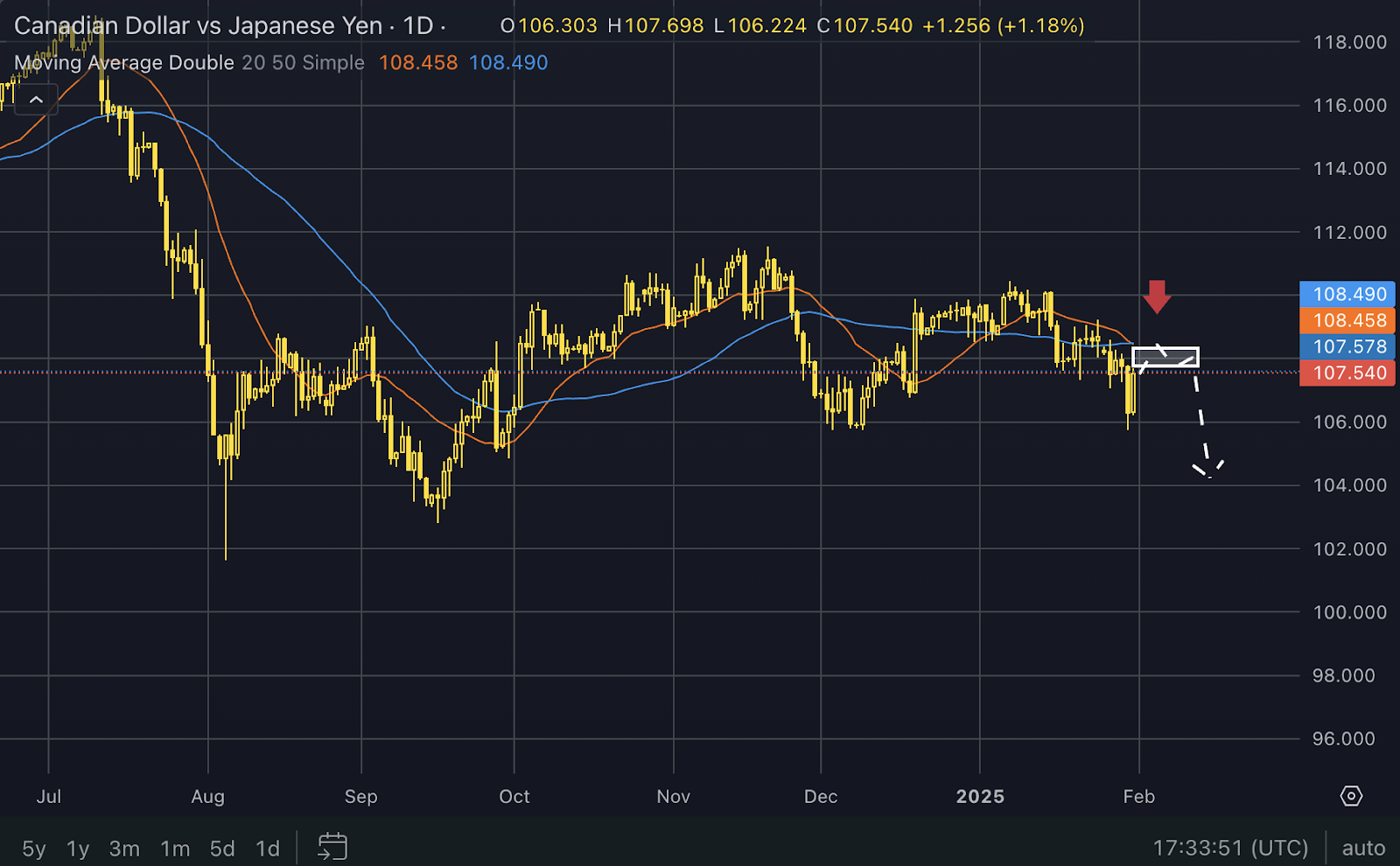This screenshot has width=1400, height=866.
Task: Click the Jul label on time axis
Action: coord(49,796)
